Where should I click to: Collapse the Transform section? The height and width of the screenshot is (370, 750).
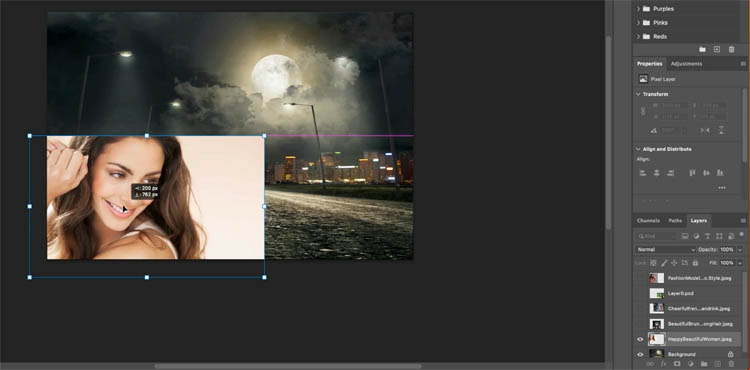pos(638,94)
